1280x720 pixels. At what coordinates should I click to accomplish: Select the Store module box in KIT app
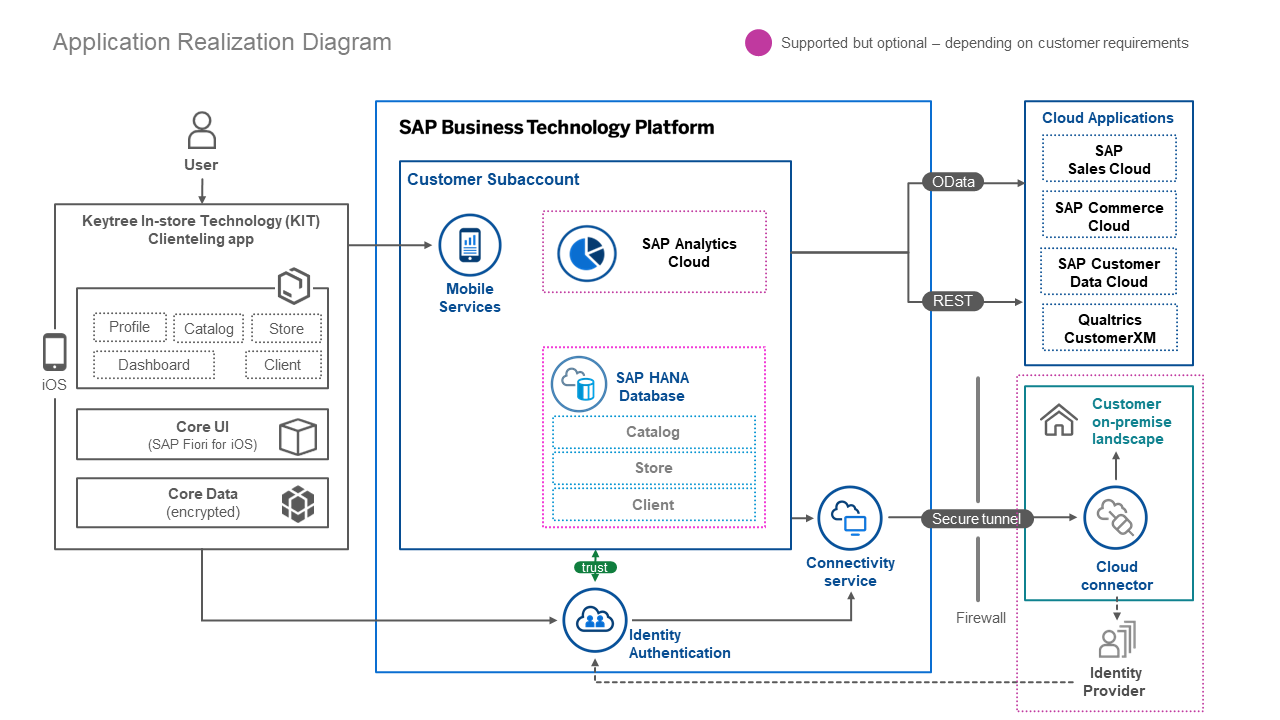coord(286,329)
